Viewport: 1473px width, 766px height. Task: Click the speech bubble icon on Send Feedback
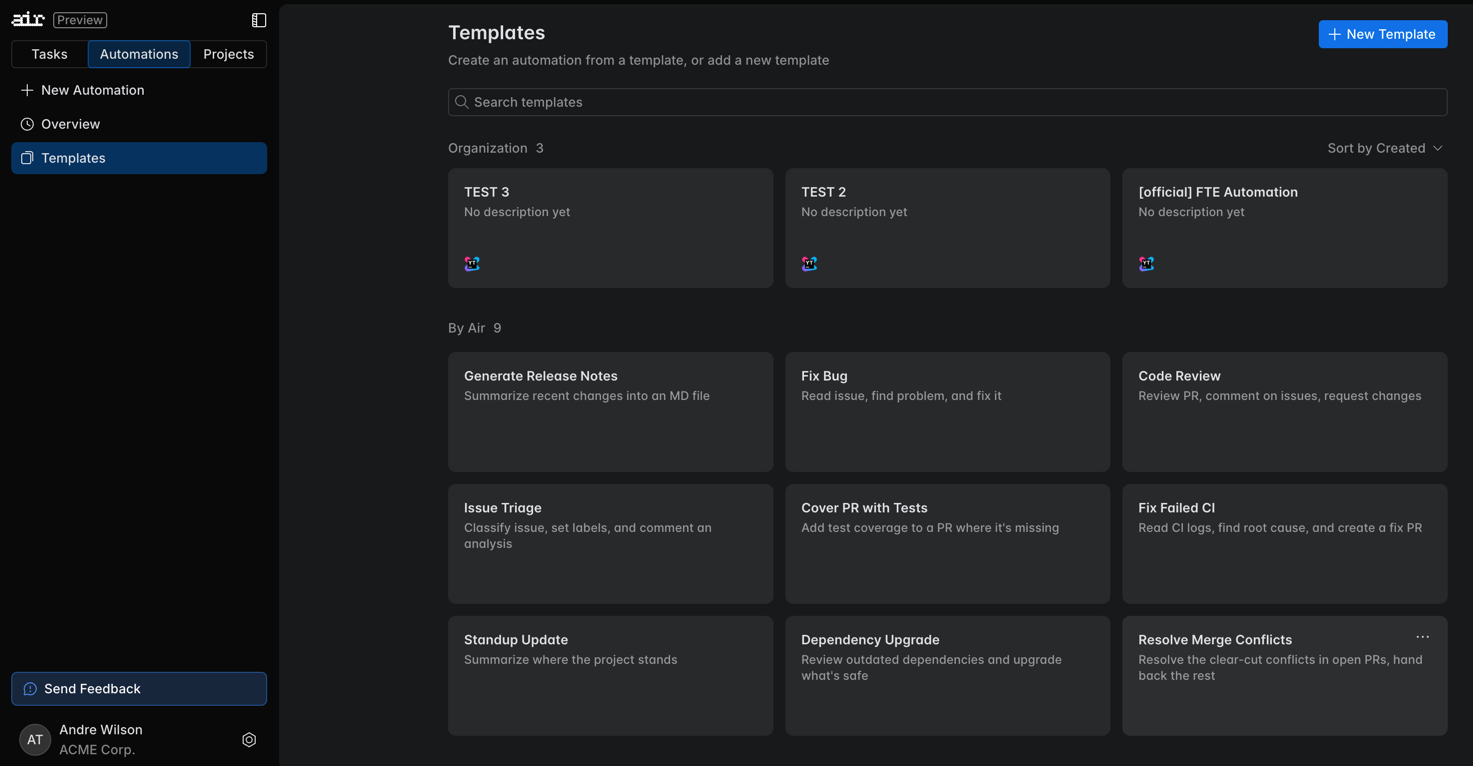[x=30, y=689]
